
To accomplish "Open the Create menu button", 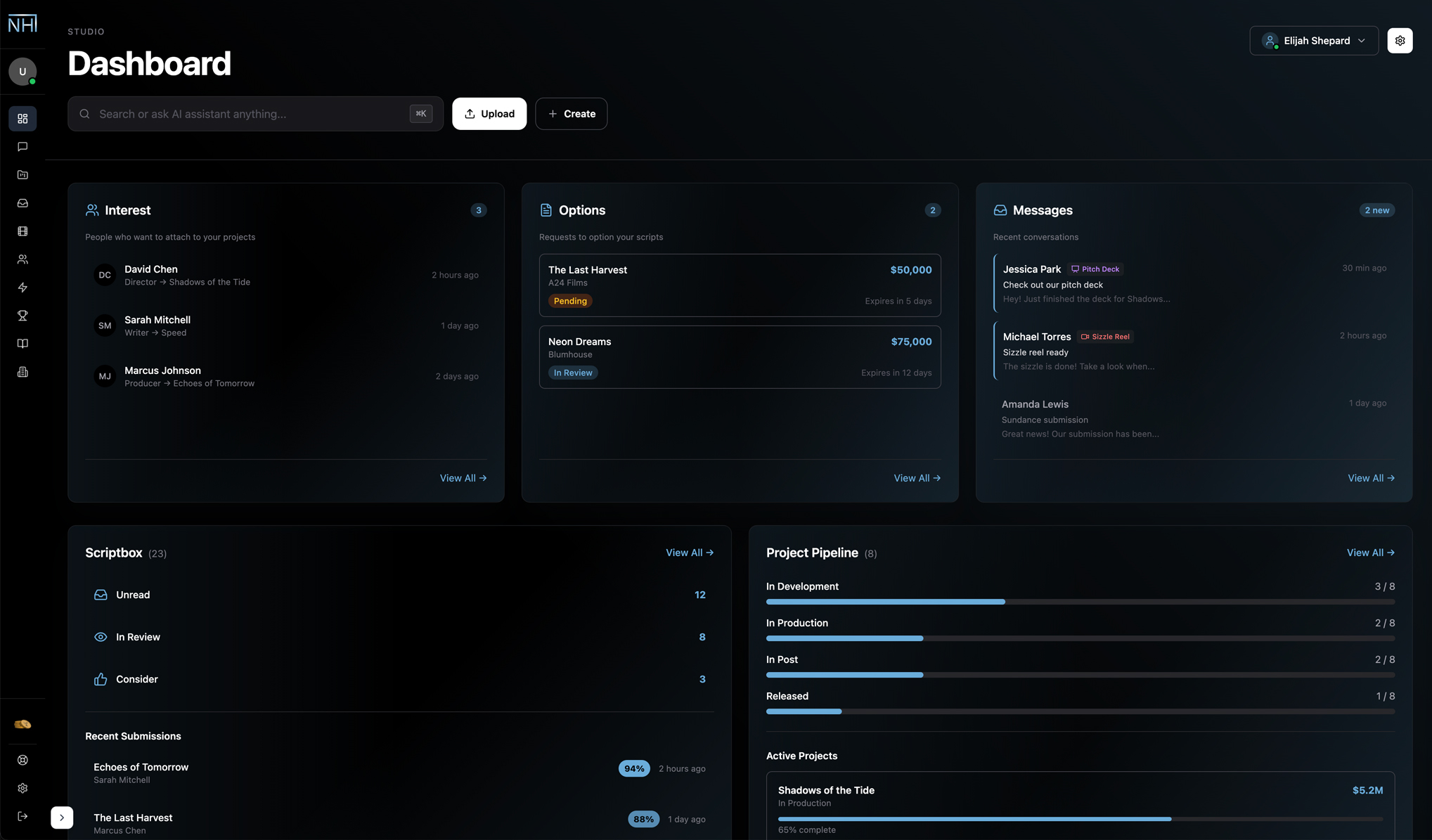I will point(571,114).
